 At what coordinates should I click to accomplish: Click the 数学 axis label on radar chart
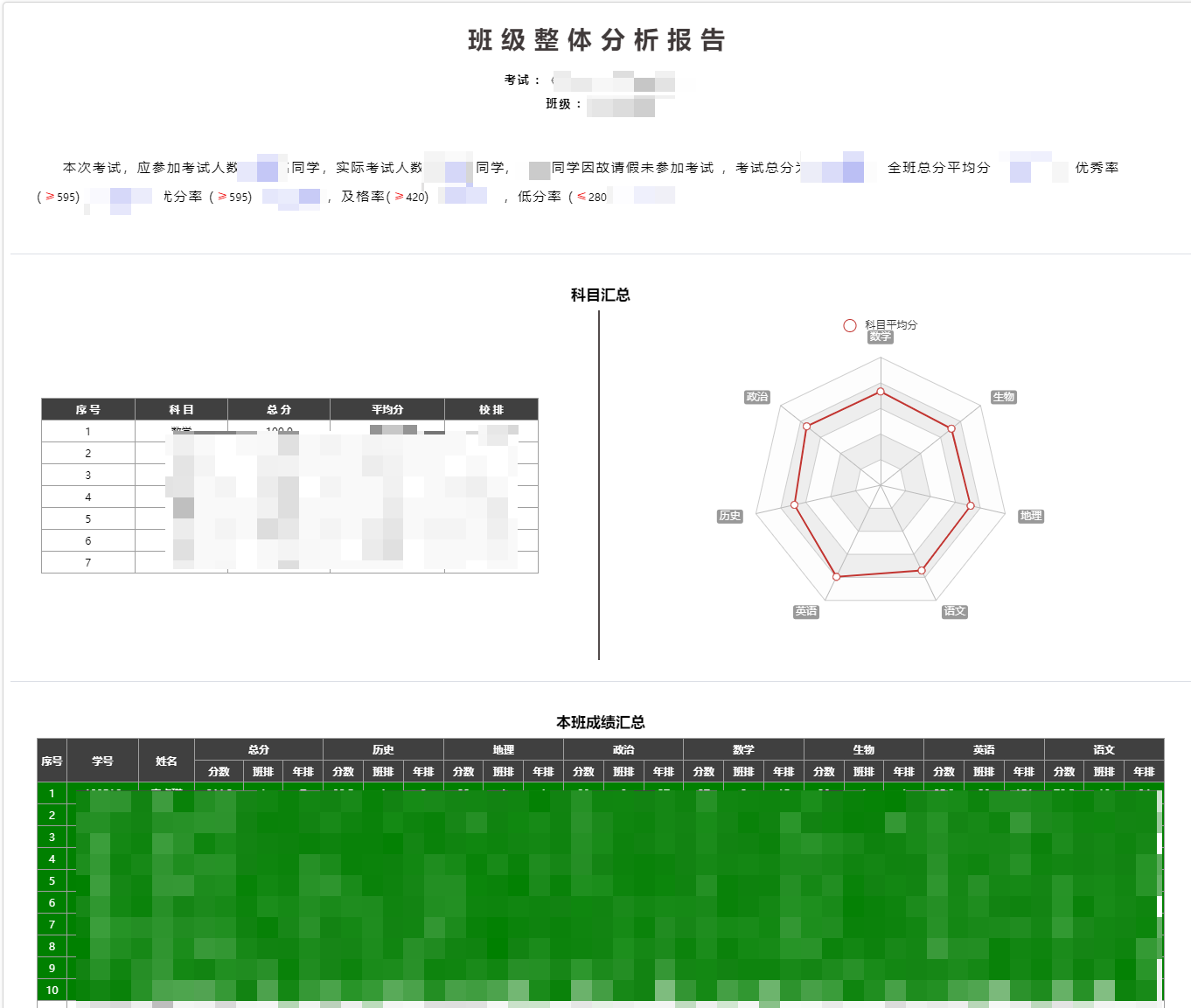[881, 337]
